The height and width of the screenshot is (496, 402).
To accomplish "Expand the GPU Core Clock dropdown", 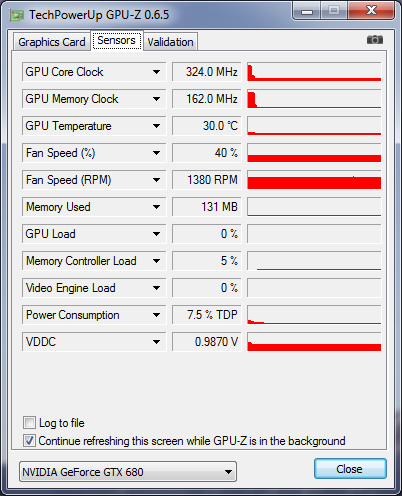I will (x=156, y=72).
